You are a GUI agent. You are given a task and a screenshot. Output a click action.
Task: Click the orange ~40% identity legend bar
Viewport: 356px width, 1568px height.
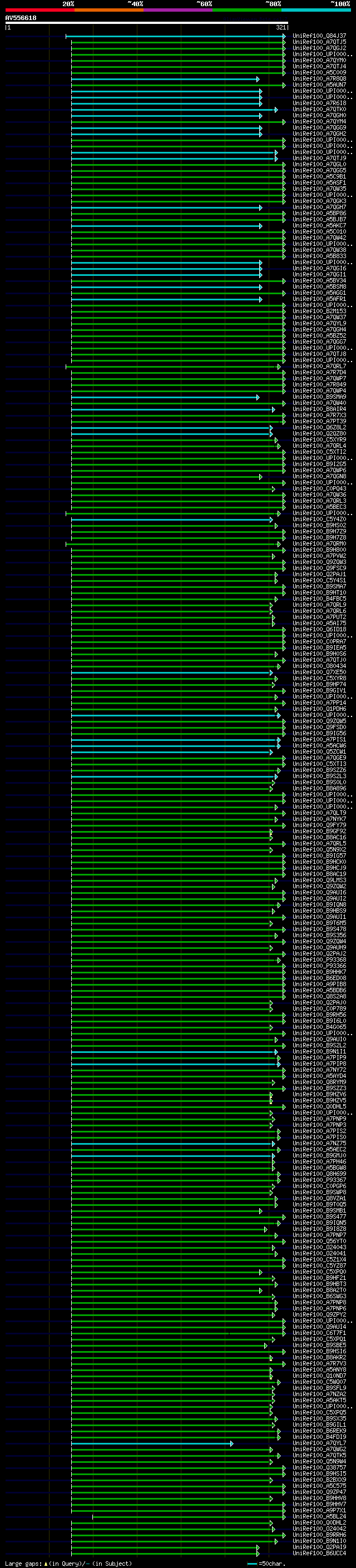point(109,10)
